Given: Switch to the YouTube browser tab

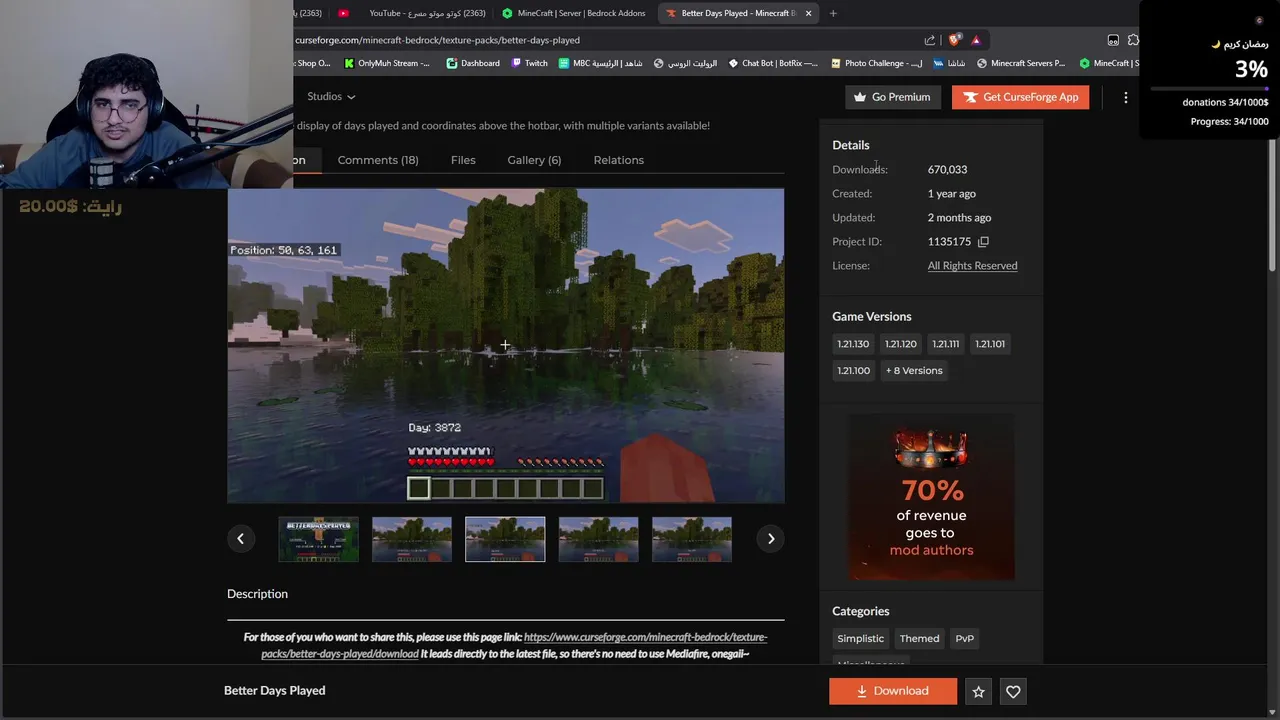Looking at the screenshot, I should [x=410, y=13].
